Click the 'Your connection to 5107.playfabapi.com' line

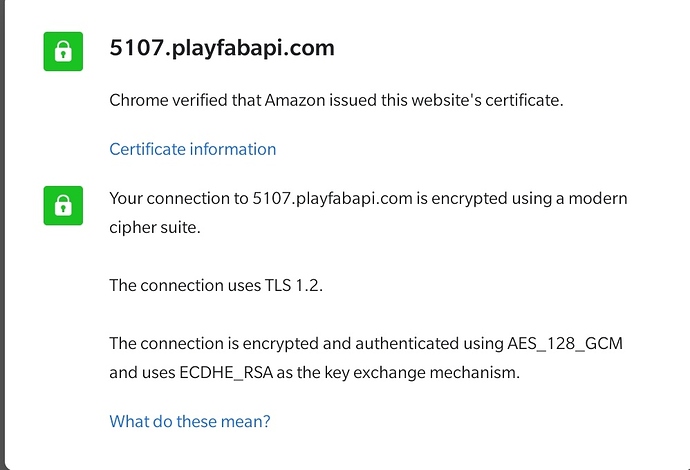[x=368, y=198]
